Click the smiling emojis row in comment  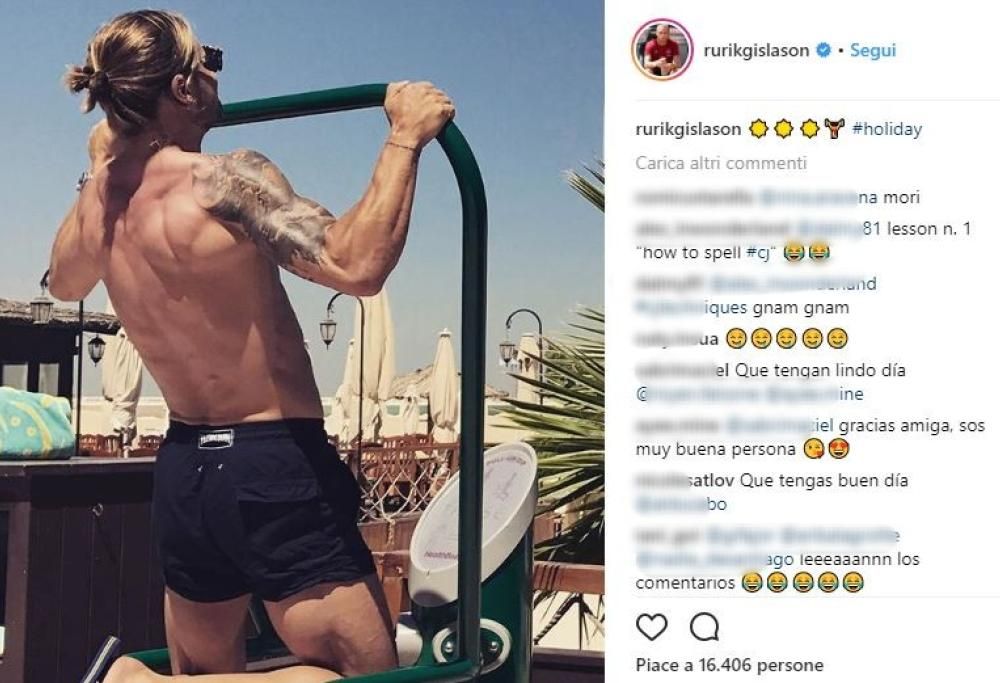(x=787, y=339)
